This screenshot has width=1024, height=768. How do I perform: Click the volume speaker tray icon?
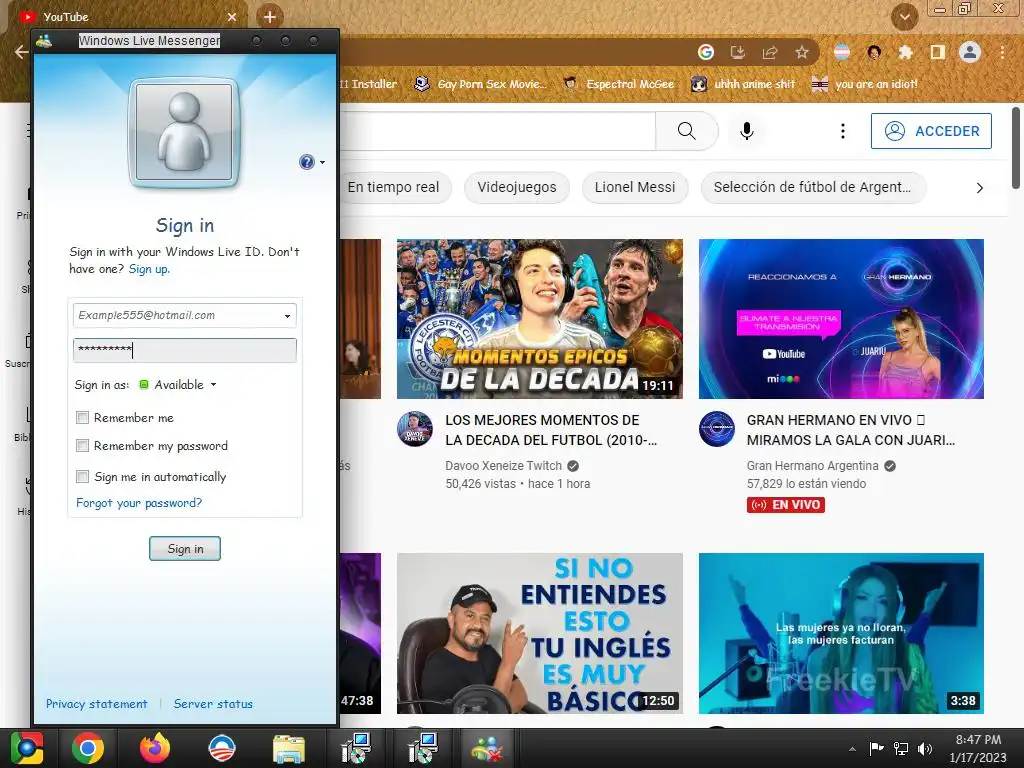coord(925,749)
